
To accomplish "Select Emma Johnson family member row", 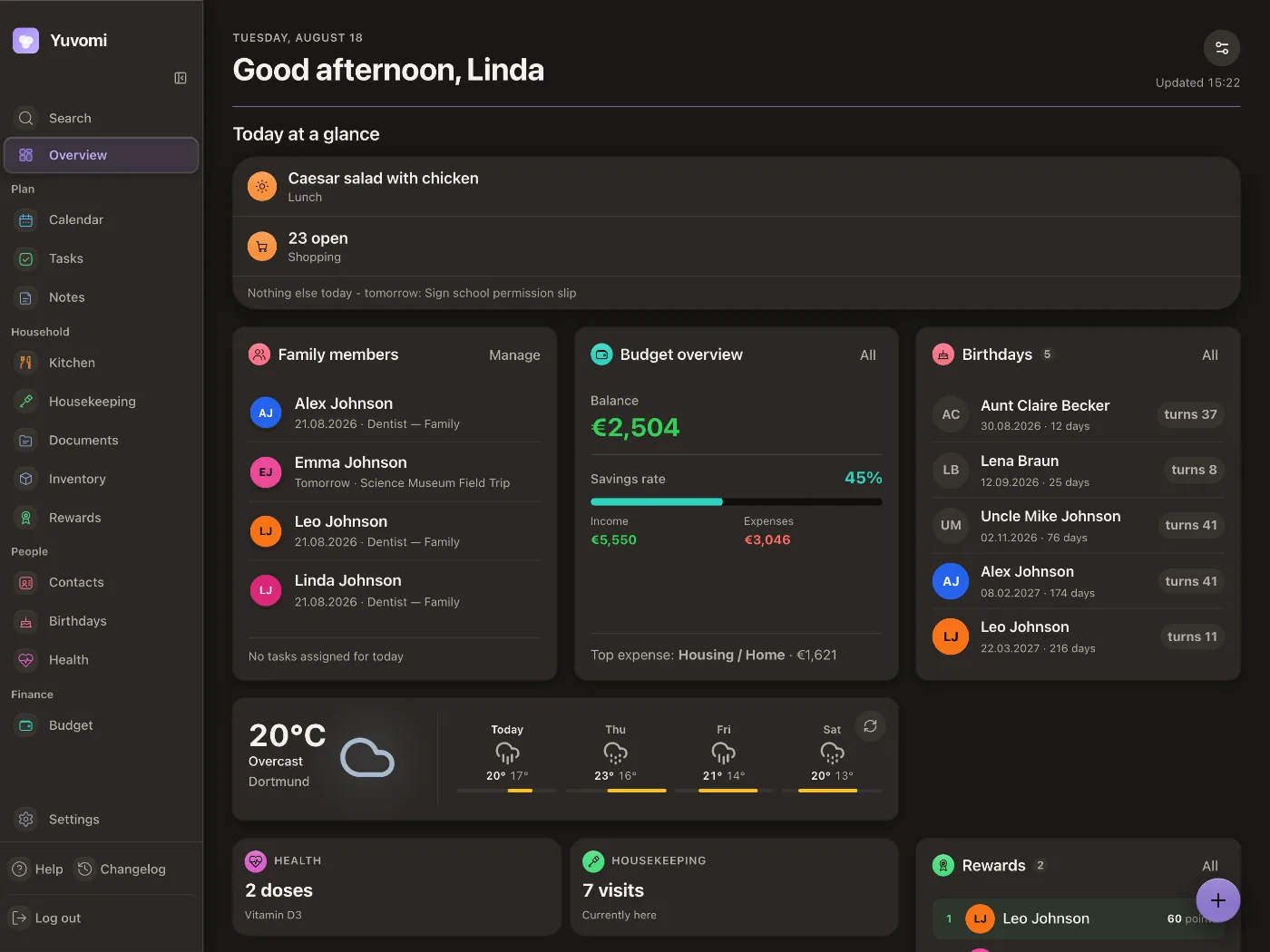I will (x=395, y=472).
